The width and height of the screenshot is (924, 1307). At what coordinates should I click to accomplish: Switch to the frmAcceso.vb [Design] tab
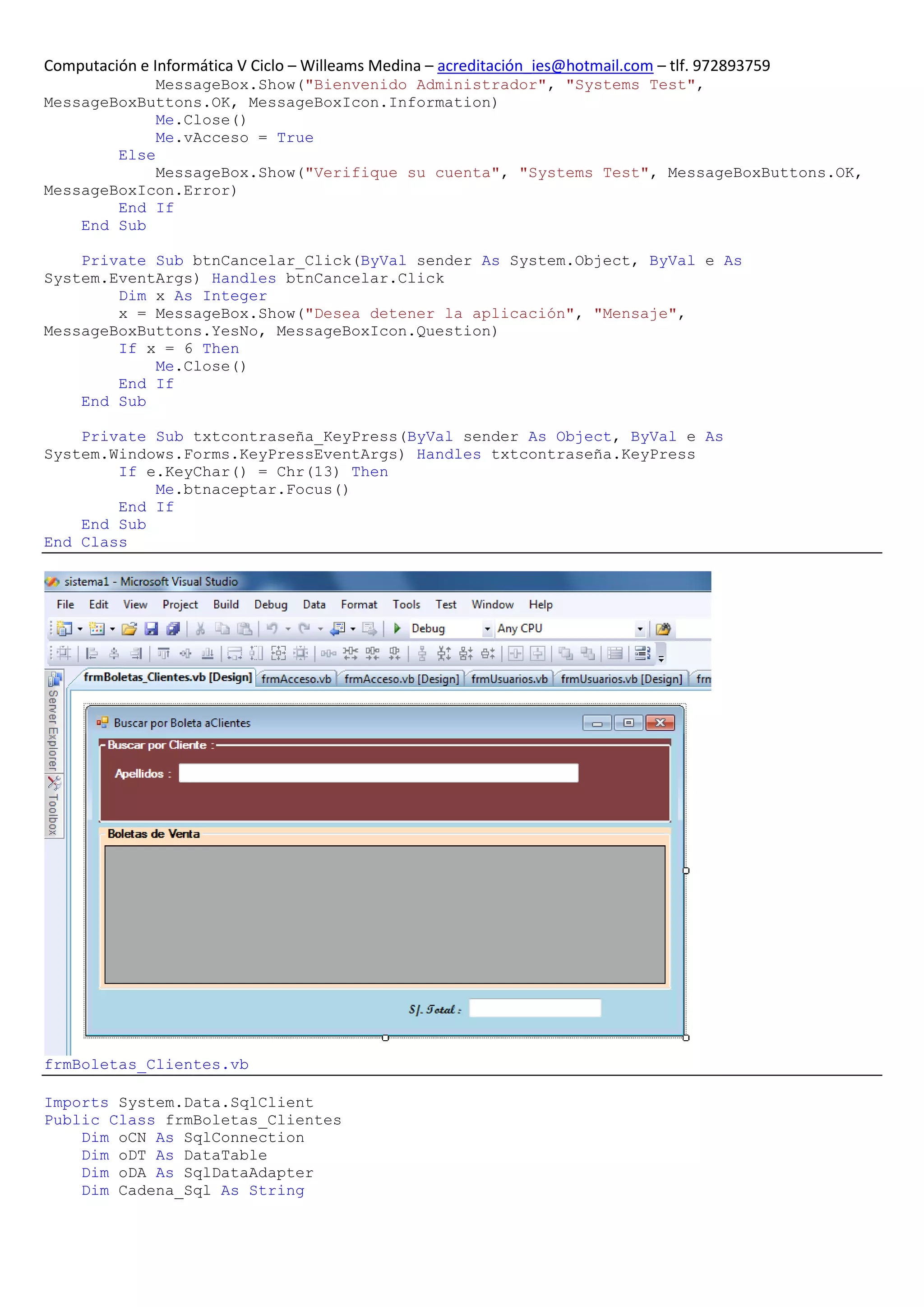[x=402, y=679]
